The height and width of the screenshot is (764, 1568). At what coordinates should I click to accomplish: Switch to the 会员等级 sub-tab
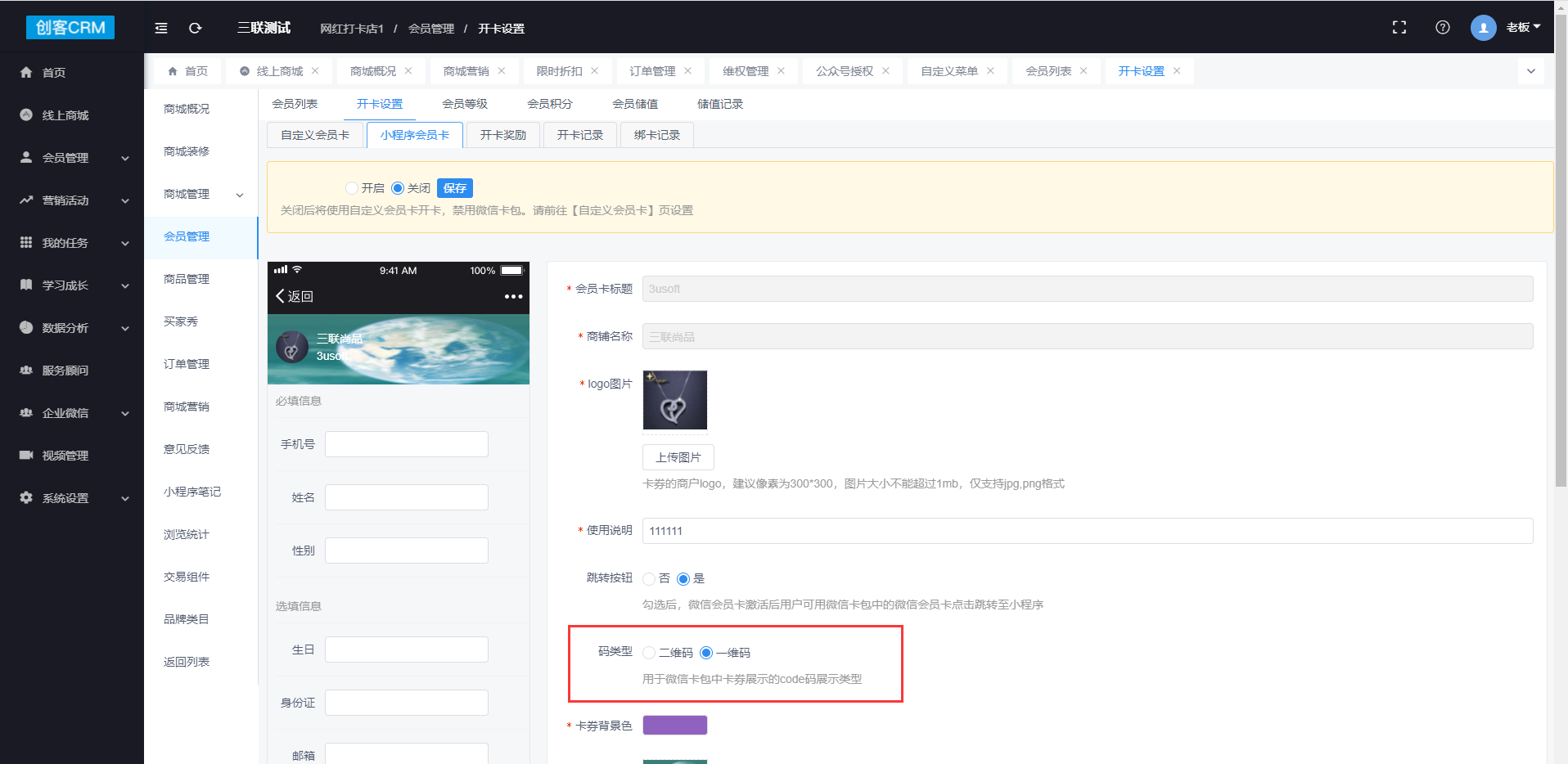[465, 104]
